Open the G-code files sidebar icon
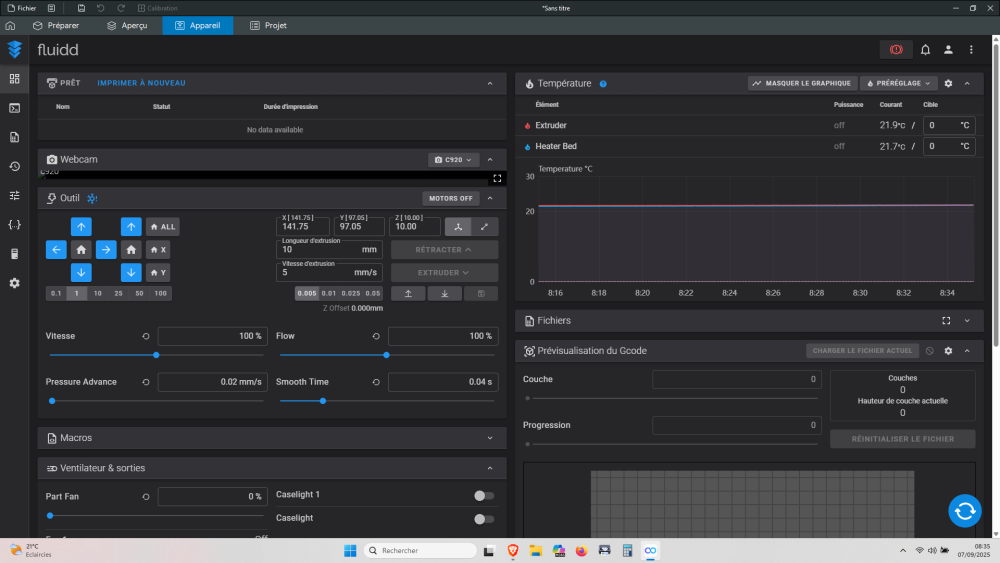1000x563 pixels. pos(14,137)
